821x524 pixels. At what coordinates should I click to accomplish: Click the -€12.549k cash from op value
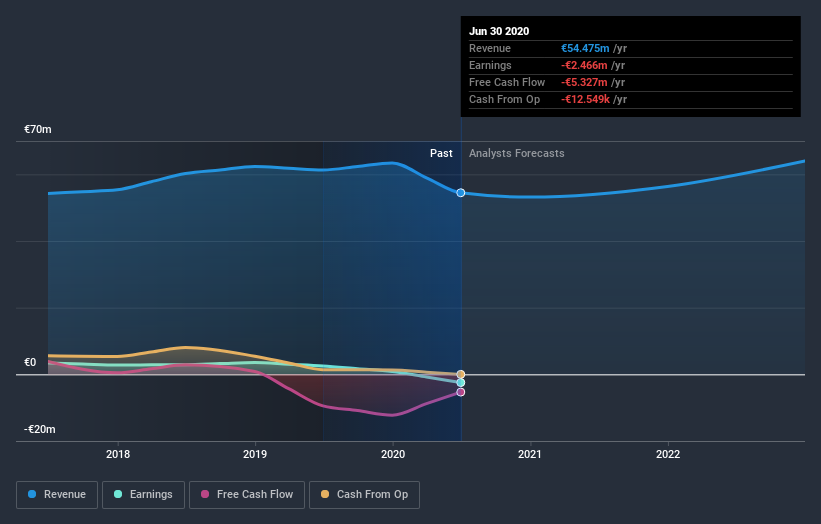point(585,99)
